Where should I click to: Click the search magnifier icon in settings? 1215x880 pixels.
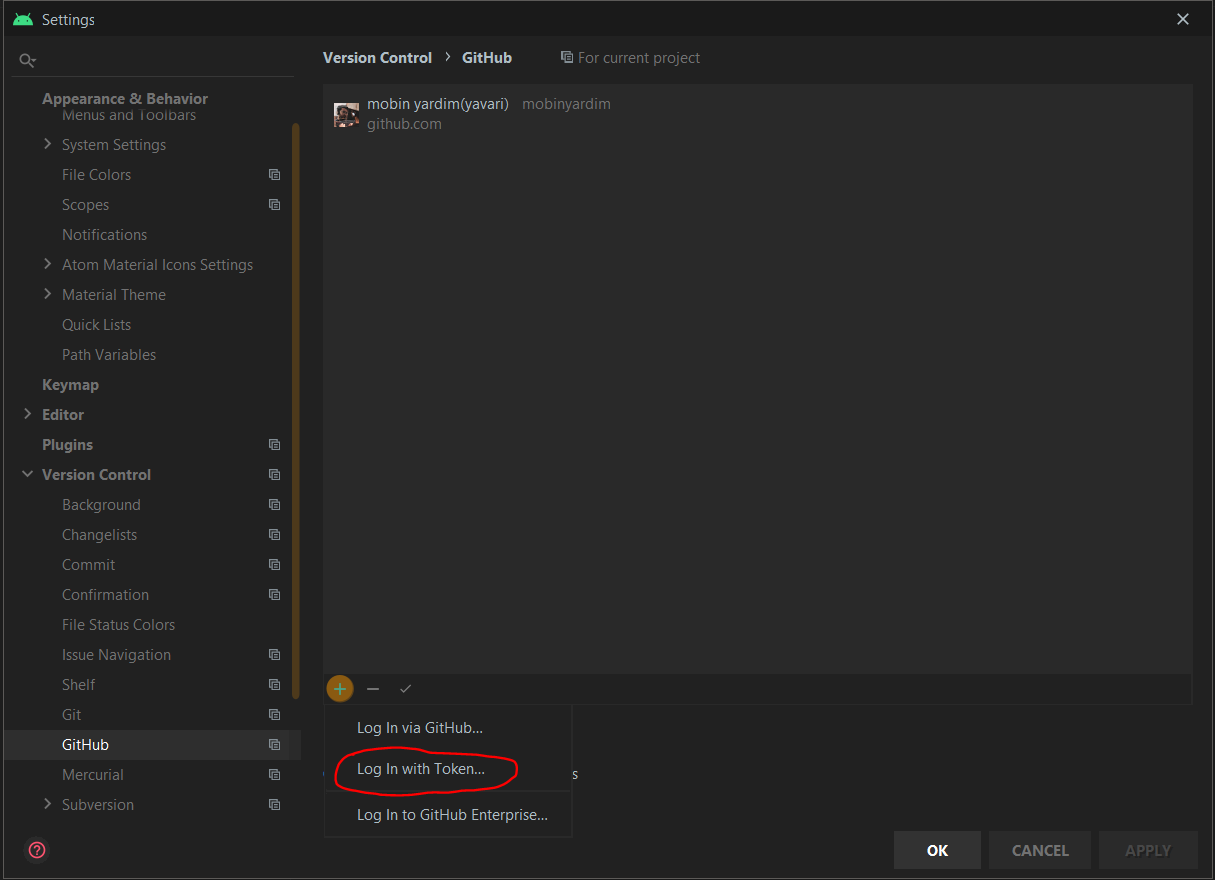(x=27, y=61)
